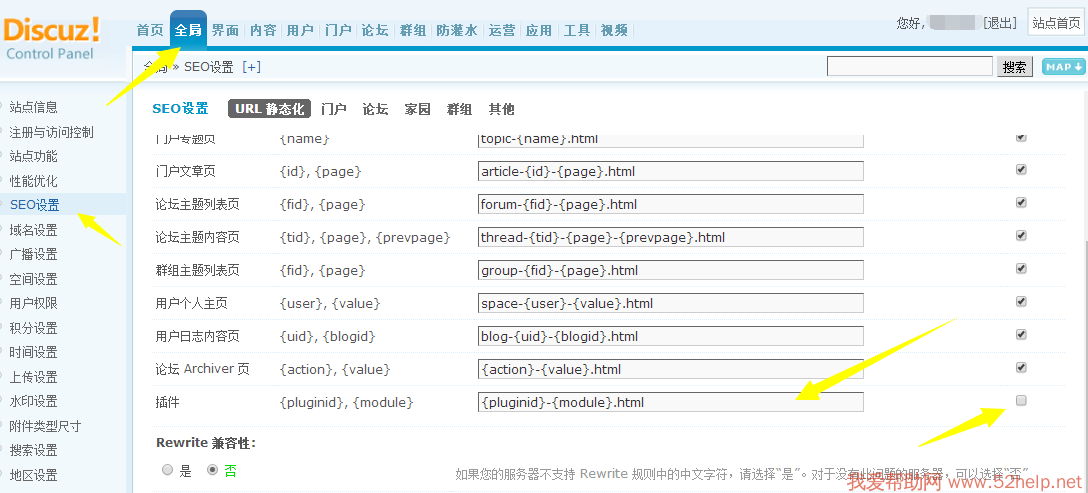Switch to the 论坛 SEO tab

pyautogui.click(x=375, y=109)
